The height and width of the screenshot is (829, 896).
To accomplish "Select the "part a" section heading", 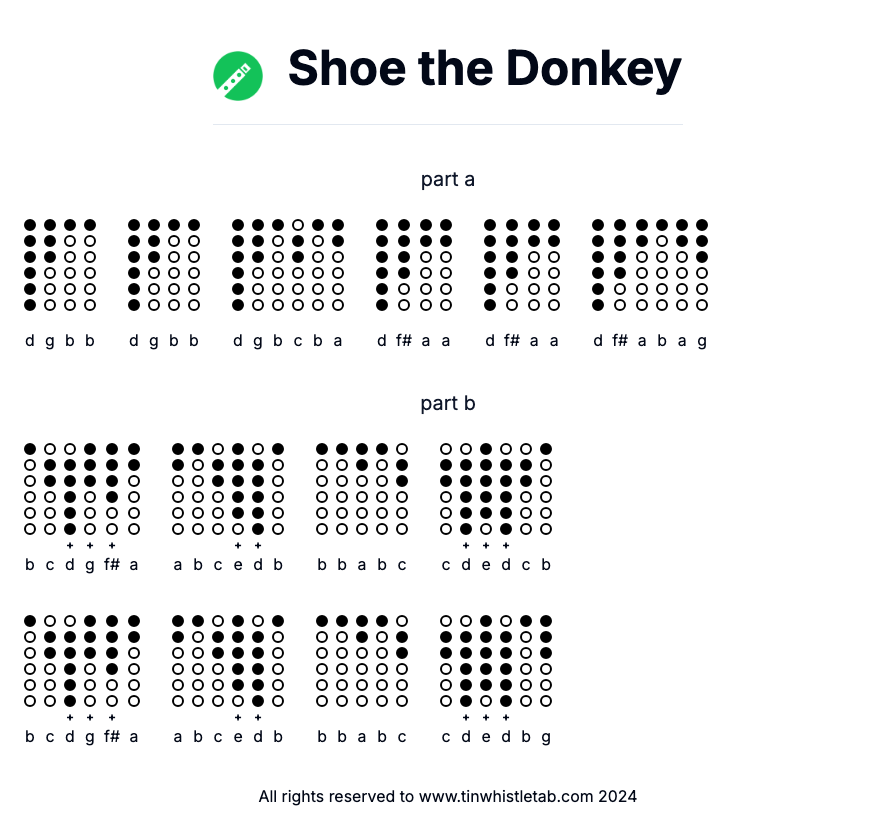I will [448, 180].
